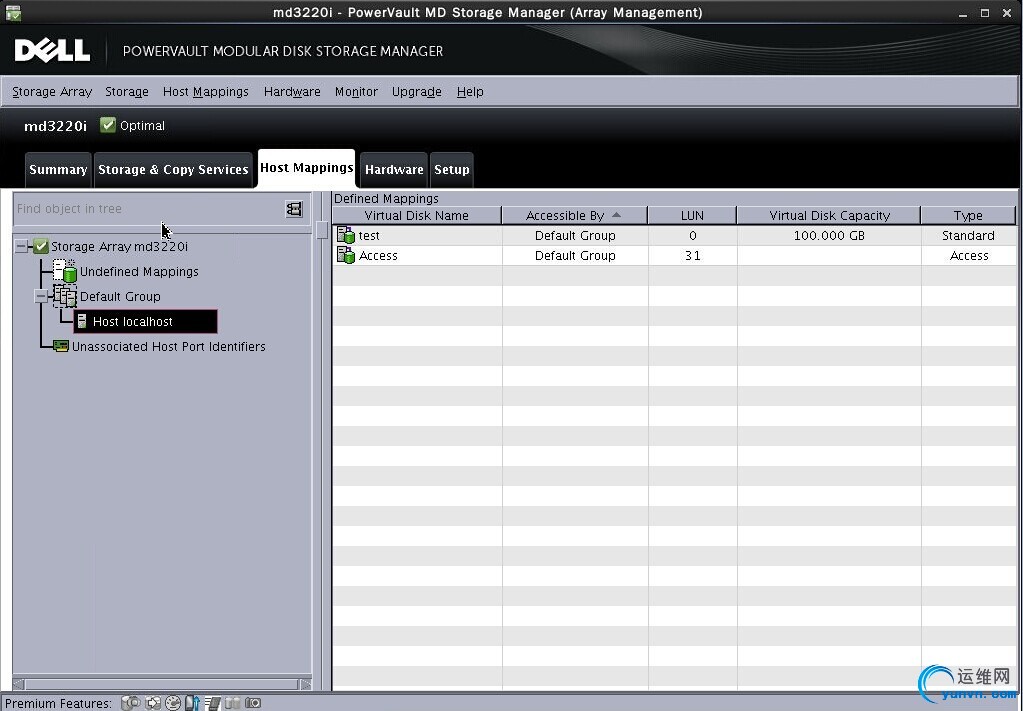Click the split pane divider handle
The image size is (1023, 711).
tap(322, 230)
